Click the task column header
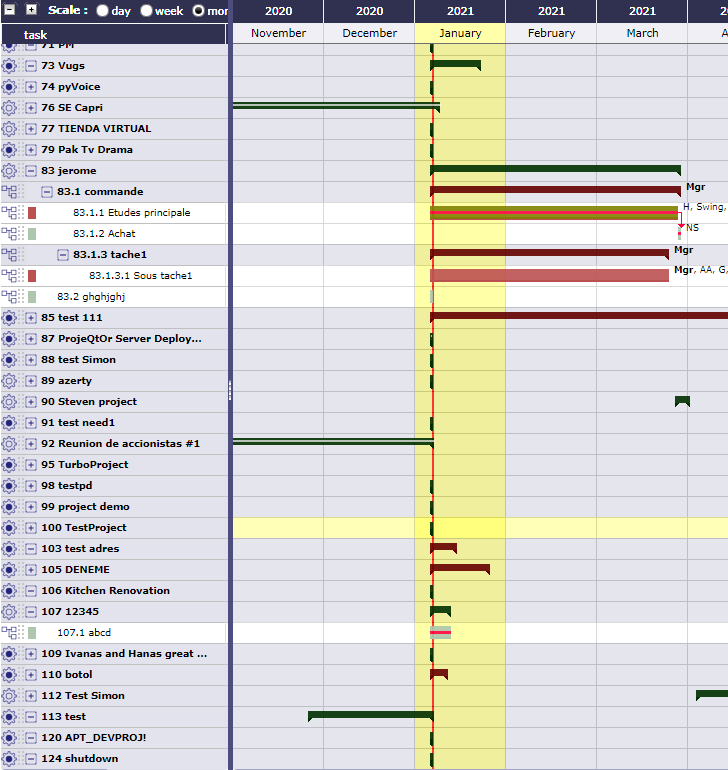The width and height of the screenshot is (728, 770). 35,35
